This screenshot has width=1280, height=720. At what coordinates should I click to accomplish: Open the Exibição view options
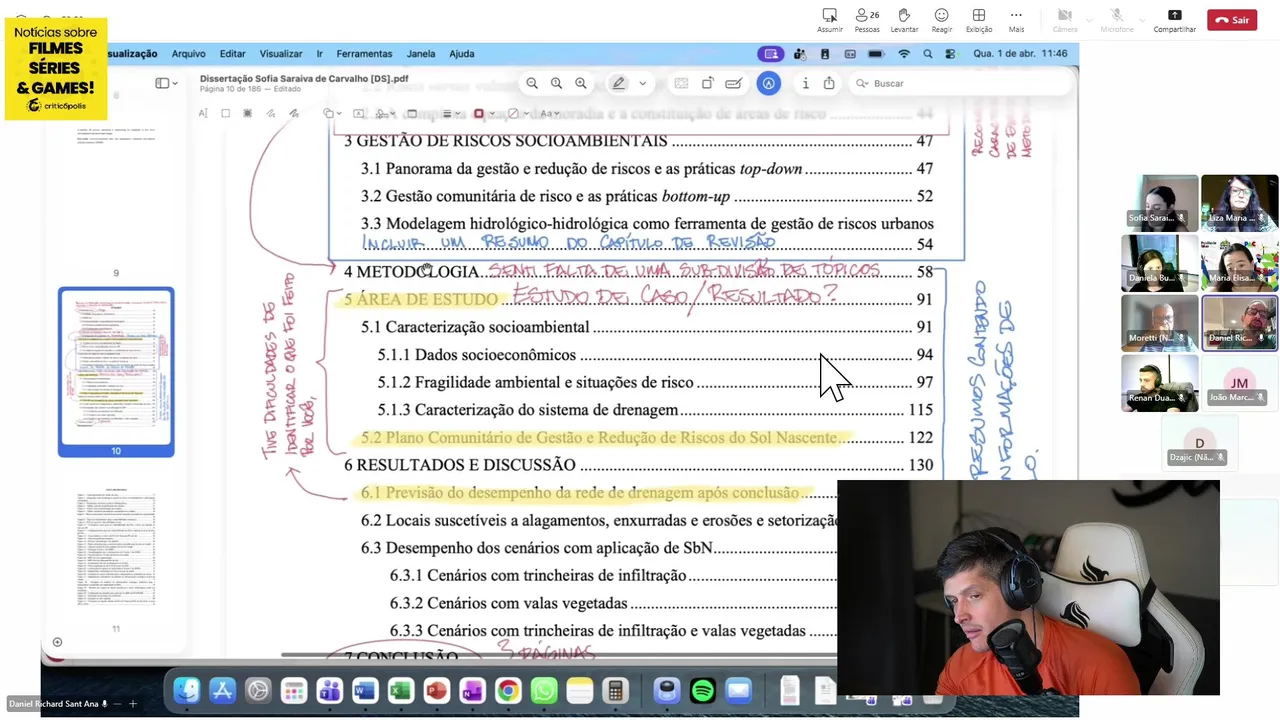979,20
